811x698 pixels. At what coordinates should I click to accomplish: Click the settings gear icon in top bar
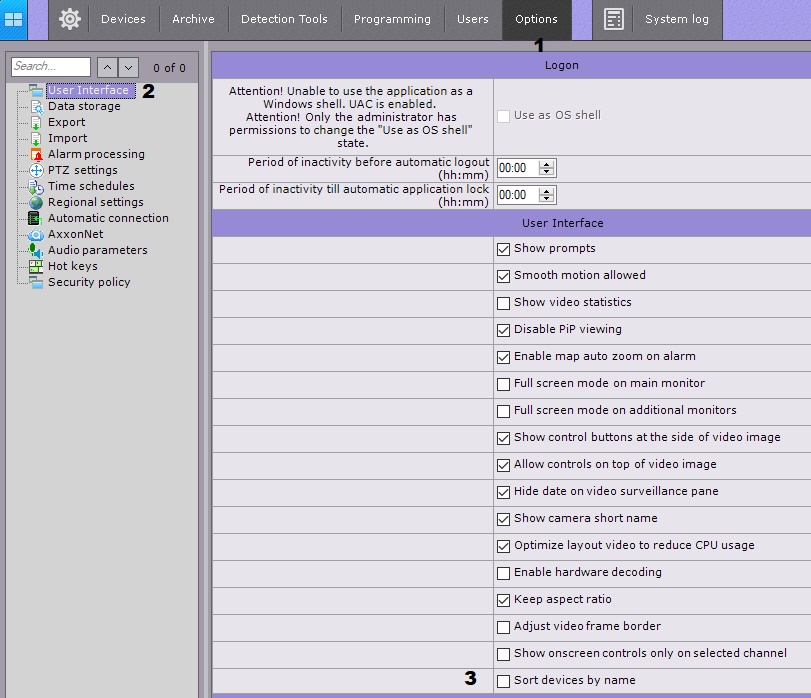click(69, 19)
